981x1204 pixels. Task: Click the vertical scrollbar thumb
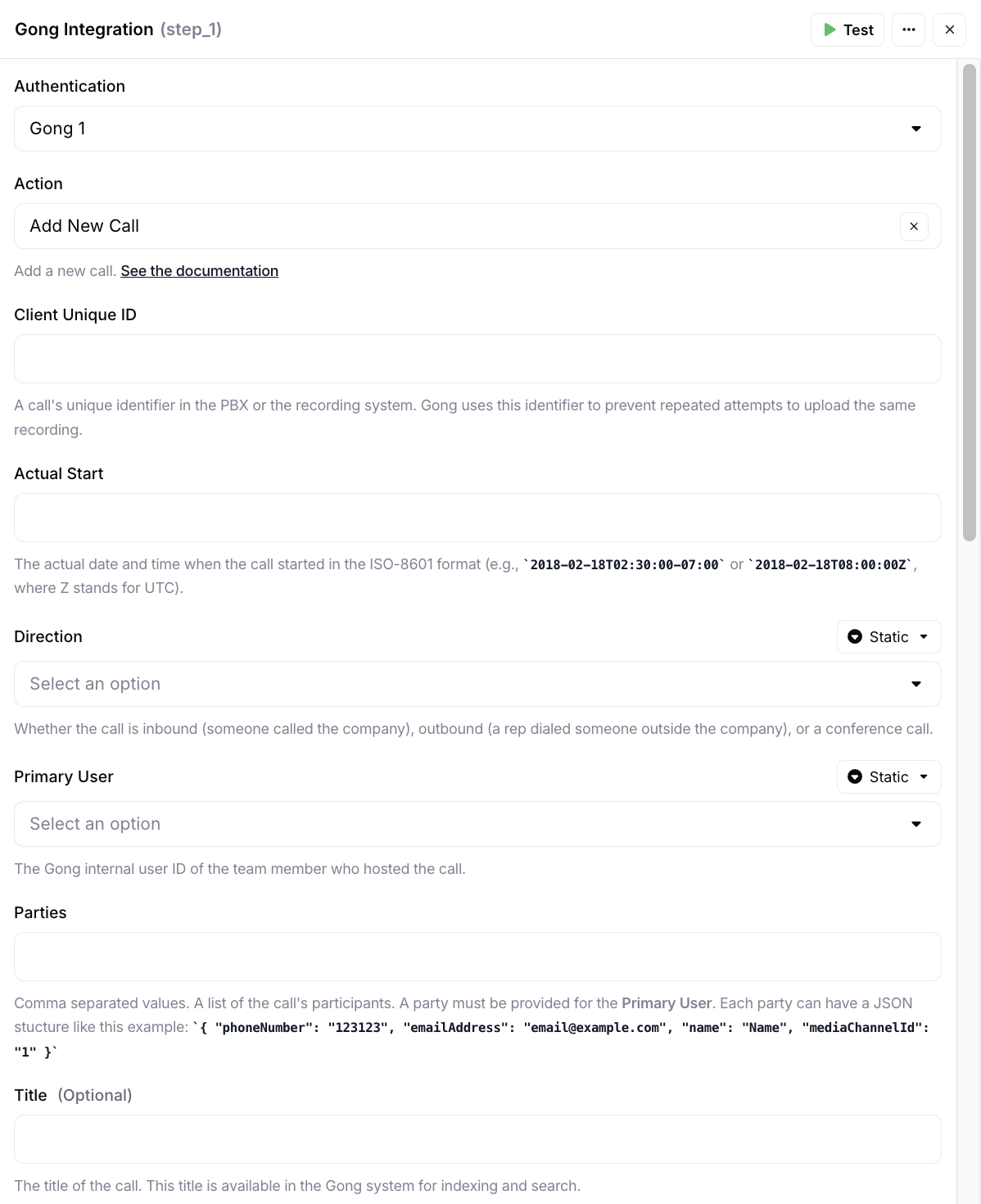pos(970,303)
